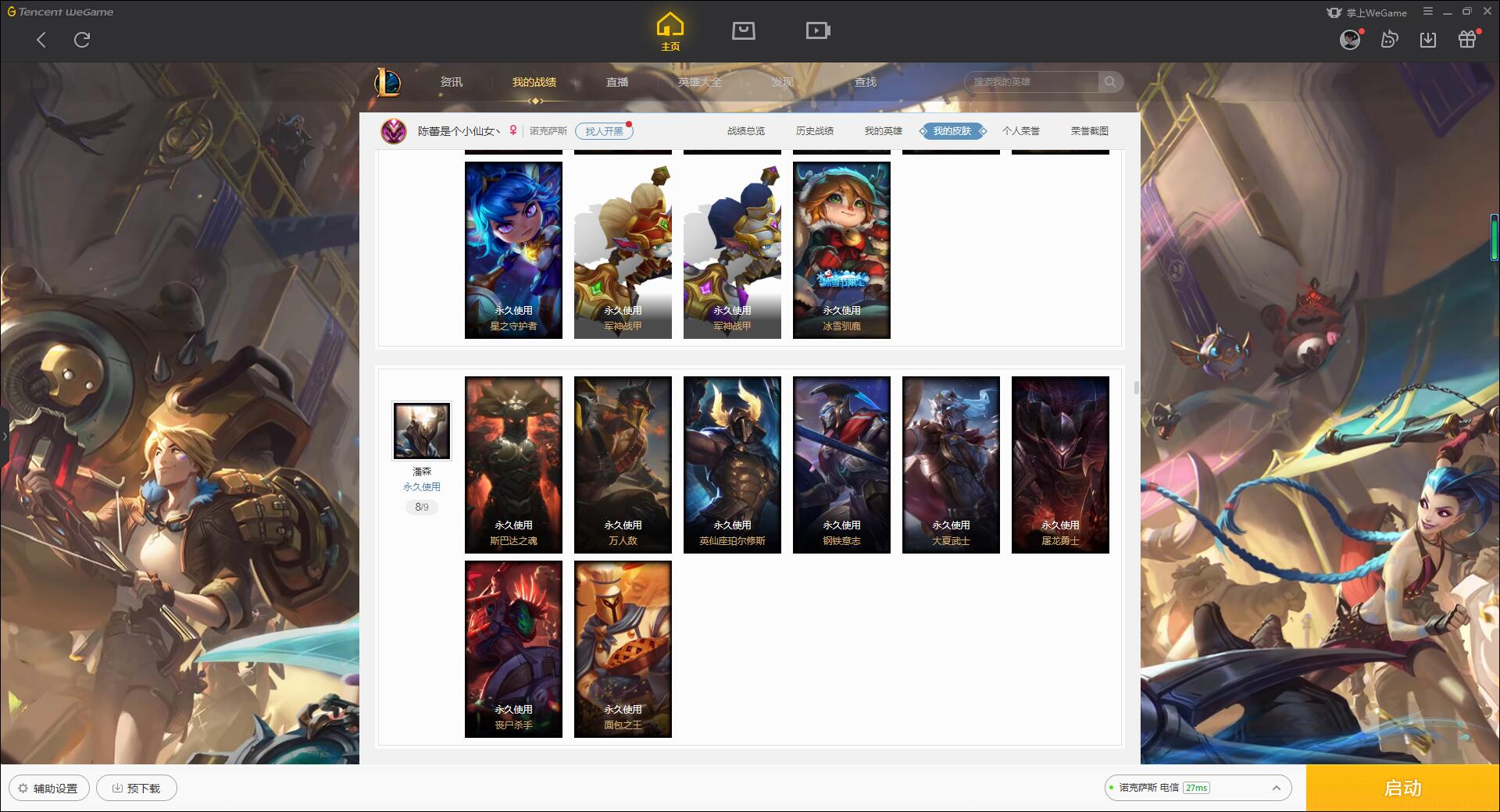Open the 面包之王 skin card
1500x812 pixels.
click(x=623, y=649)
